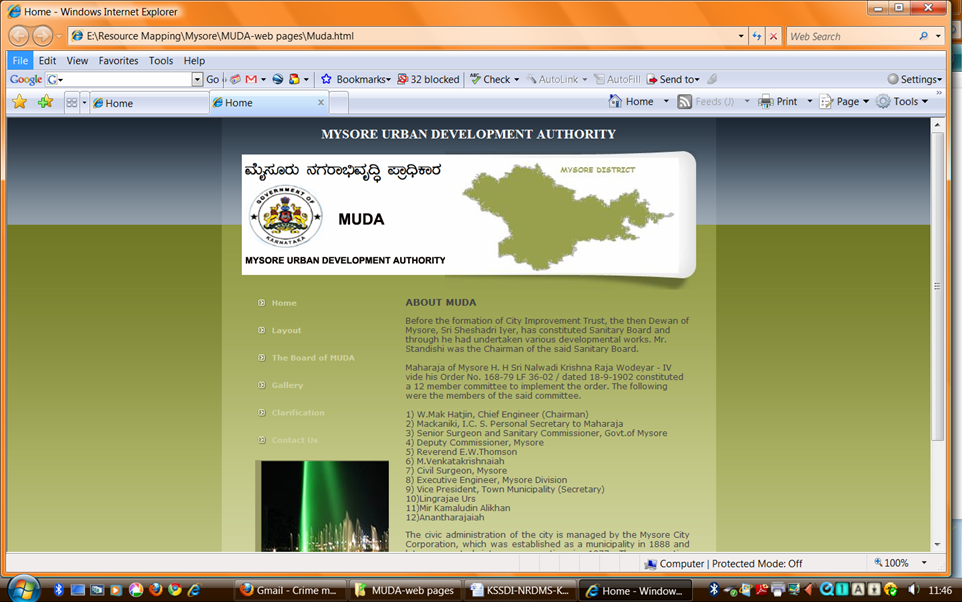Open the search provider dropdown arrow
The image size is (962, 602).
coord(938,36)
